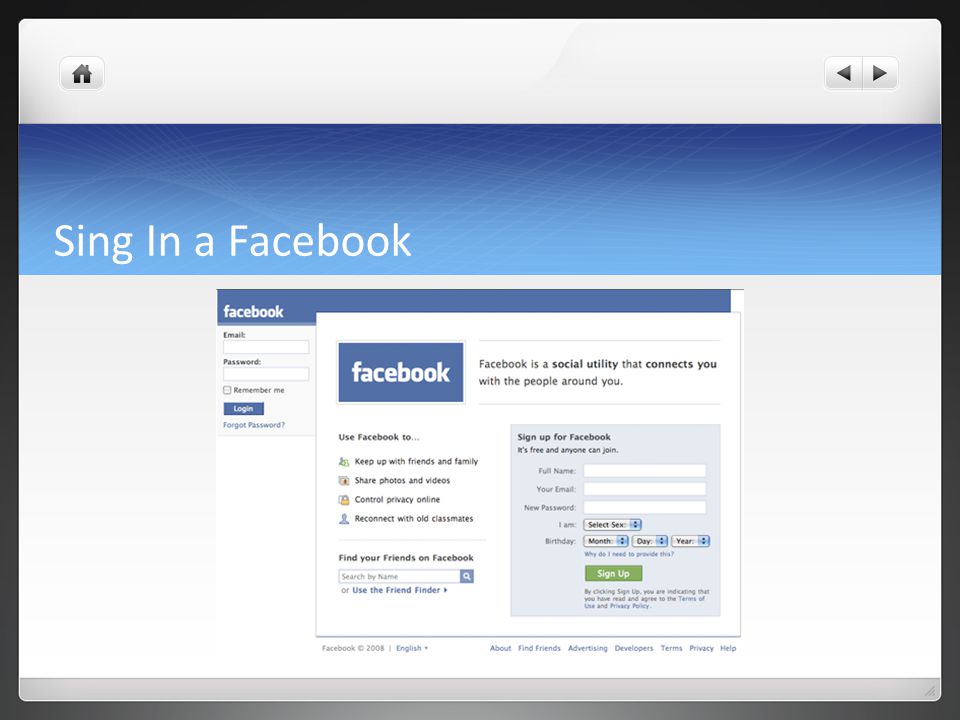
Task: Click the green Sign Up button
Action: pyautogui.click(x=613, y=574)
